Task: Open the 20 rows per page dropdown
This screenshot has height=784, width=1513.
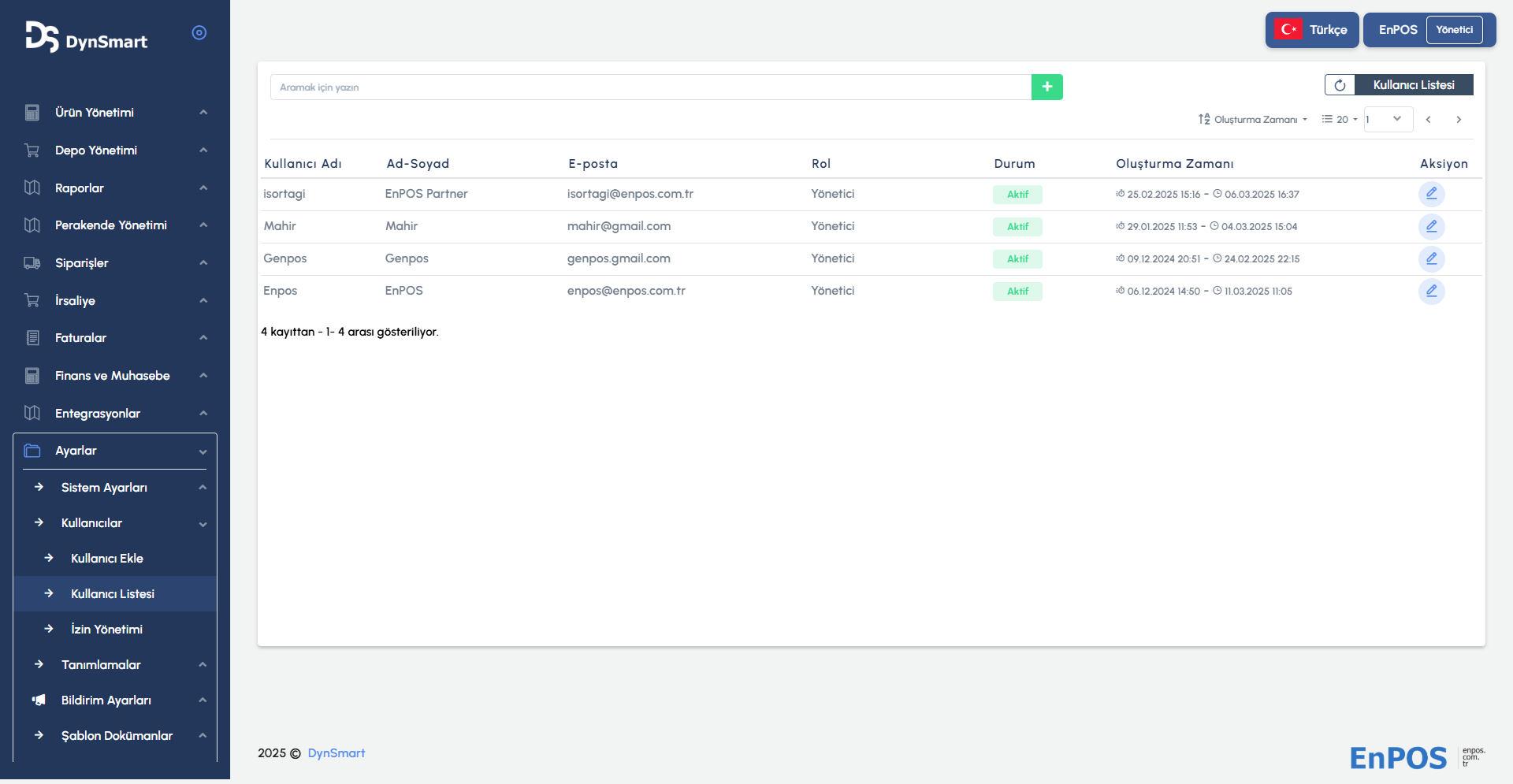Action: point(1340,120)
